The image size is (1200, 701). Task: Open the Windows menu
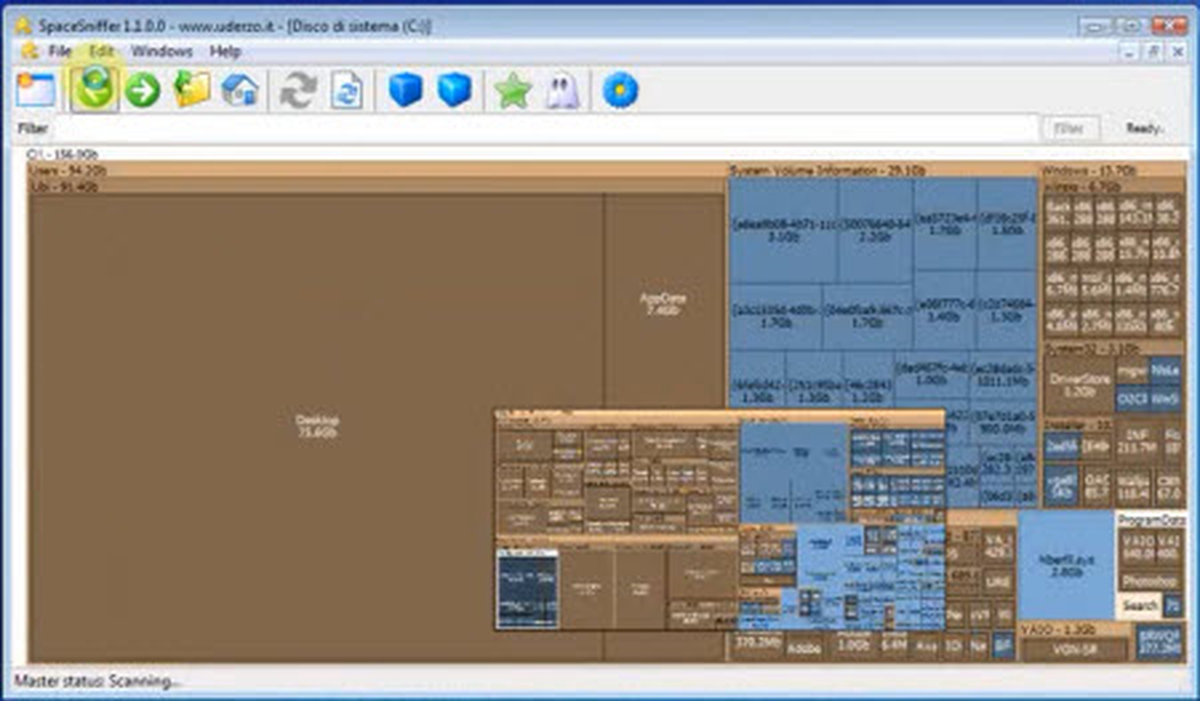tap(161, 50)
